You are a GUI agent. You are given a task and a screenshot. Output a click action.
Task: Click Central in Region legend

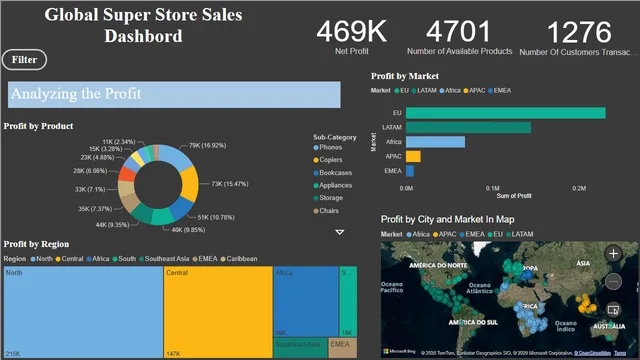pos(69,259)
